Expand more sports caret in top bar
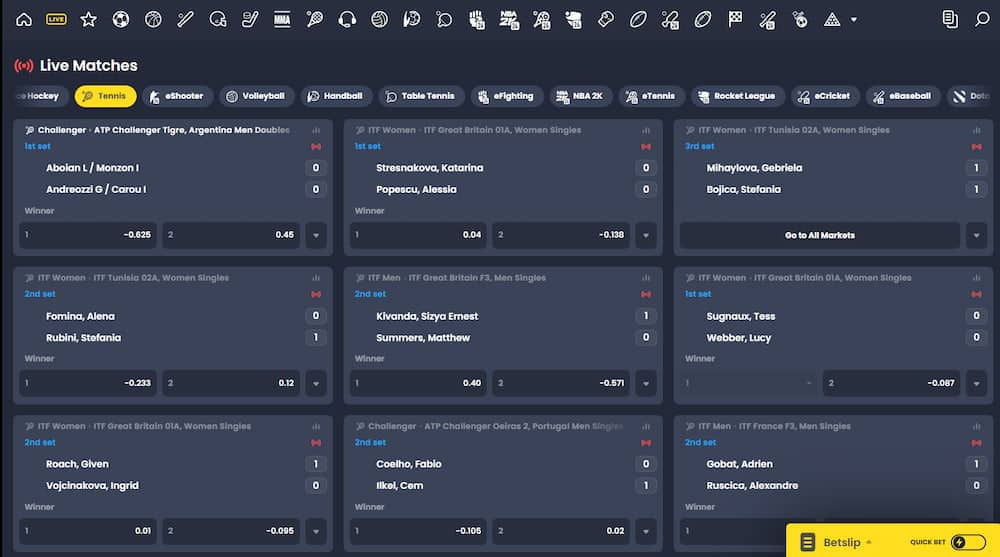 coord(854,20)
